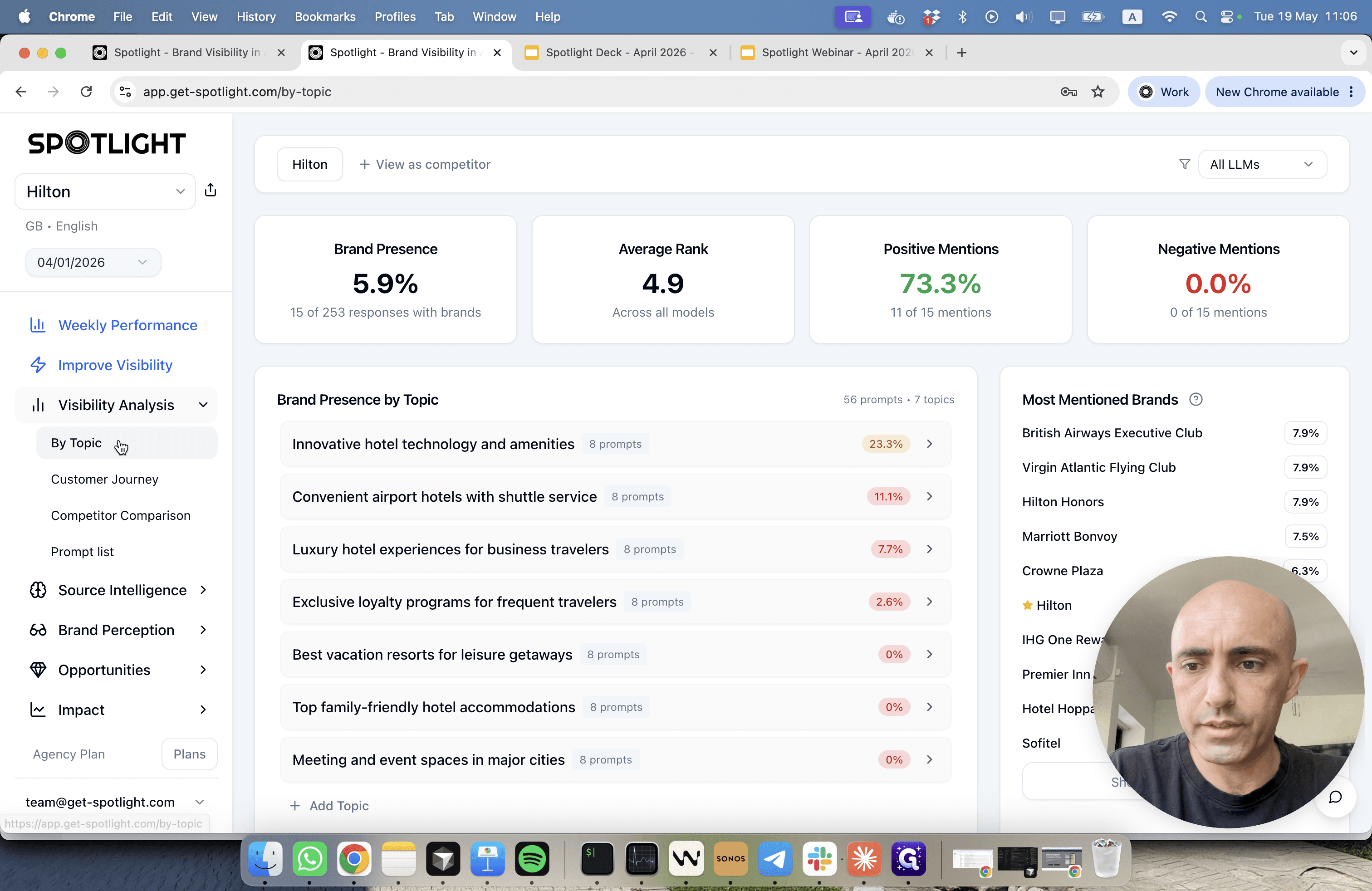Open Spotify from the dock

click(531, 859)
